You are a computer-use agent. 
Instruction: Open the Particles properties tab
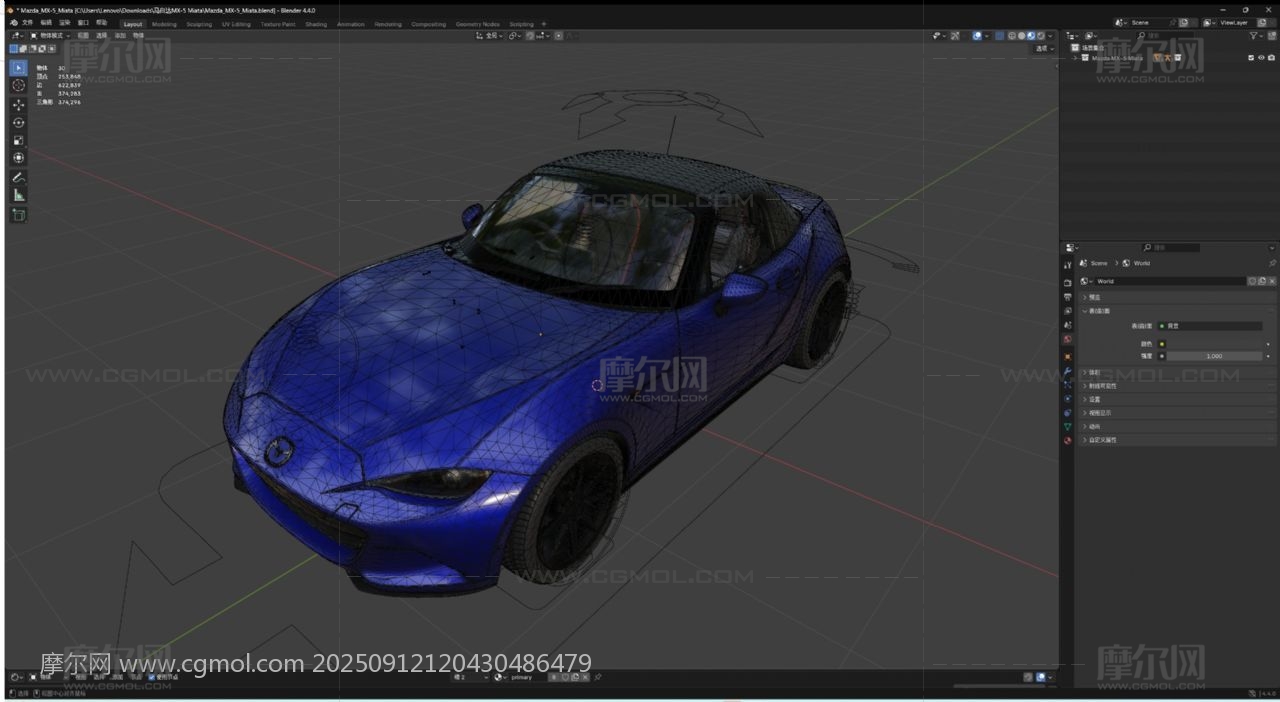[1068, 384]
